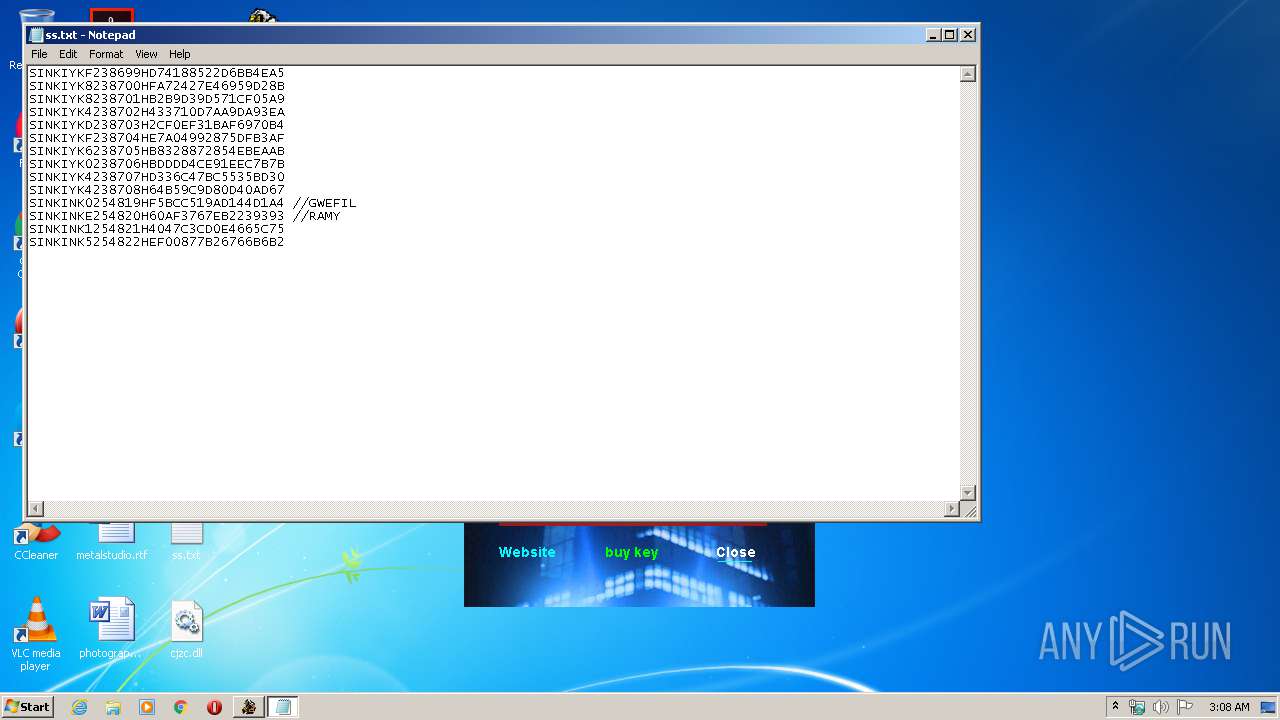Open Opera from the taskbar
The image size is (1280, 720).
[214, 707]
